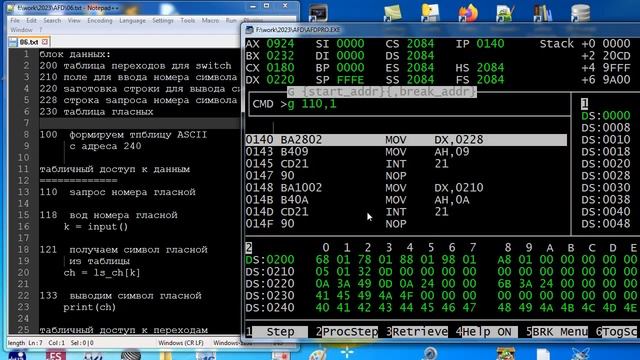Viewport: 640px width, 360px height.
Task: Open the File menu in Notepad++
Action: coord(15,20)
